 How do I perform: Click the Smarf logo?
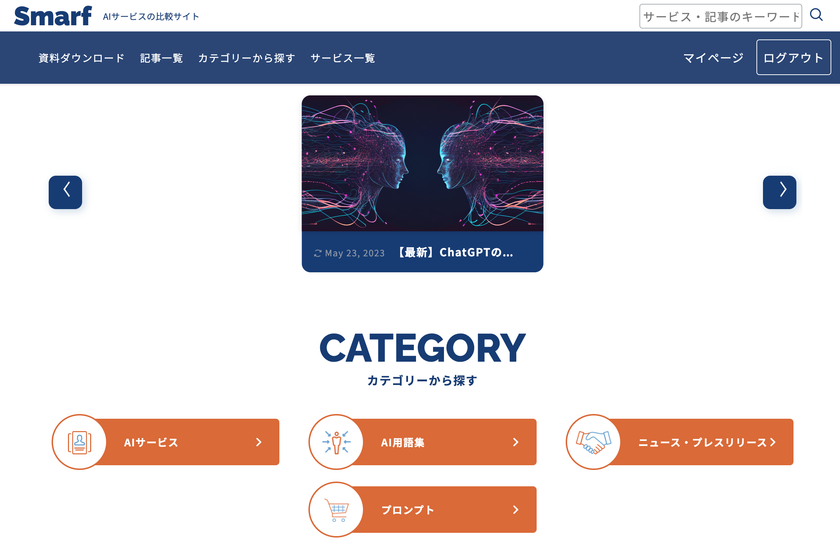pos(52,16)
